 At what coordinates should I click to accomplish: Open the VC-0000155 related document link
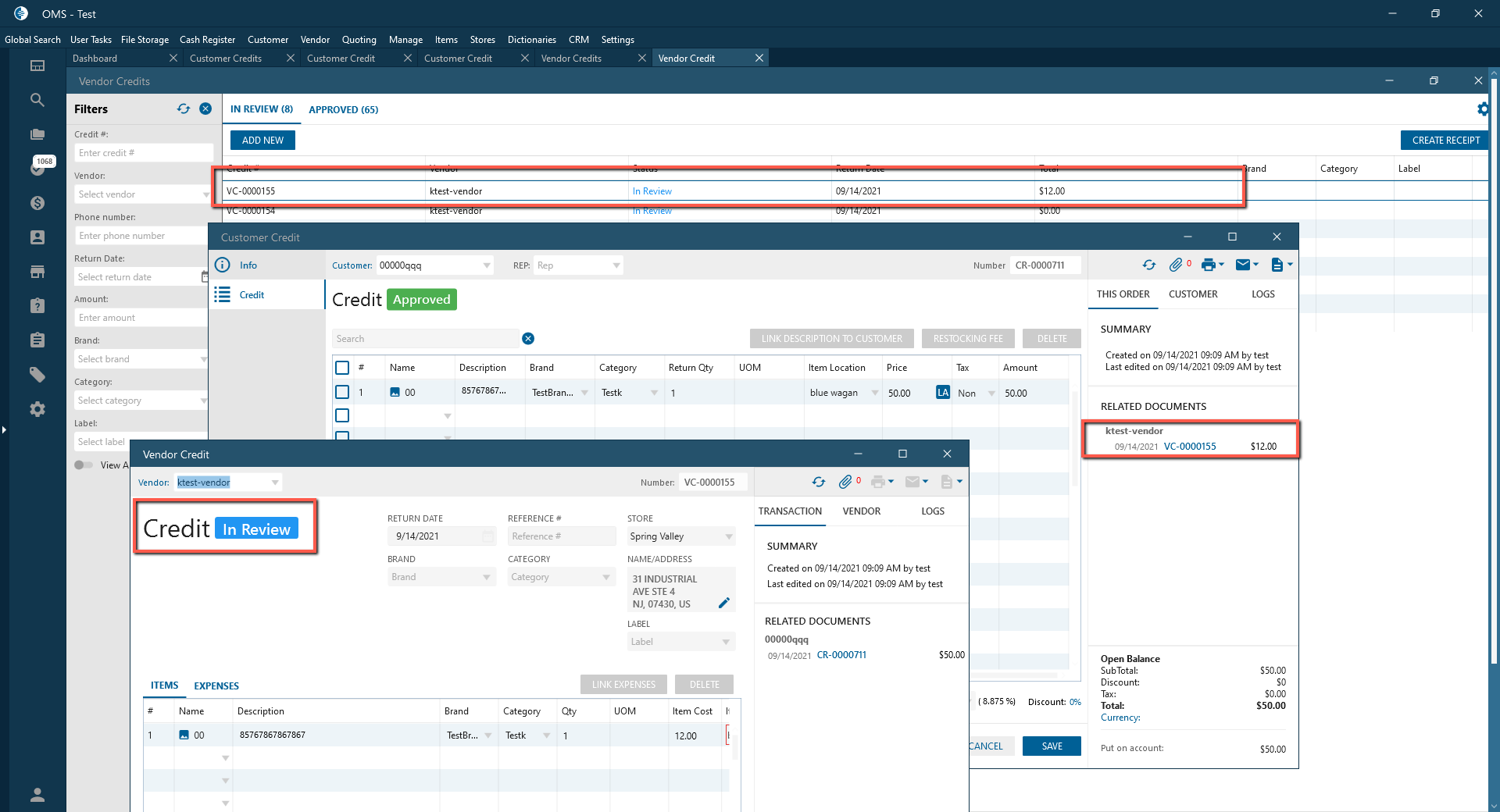click(x=1190, y=447)
